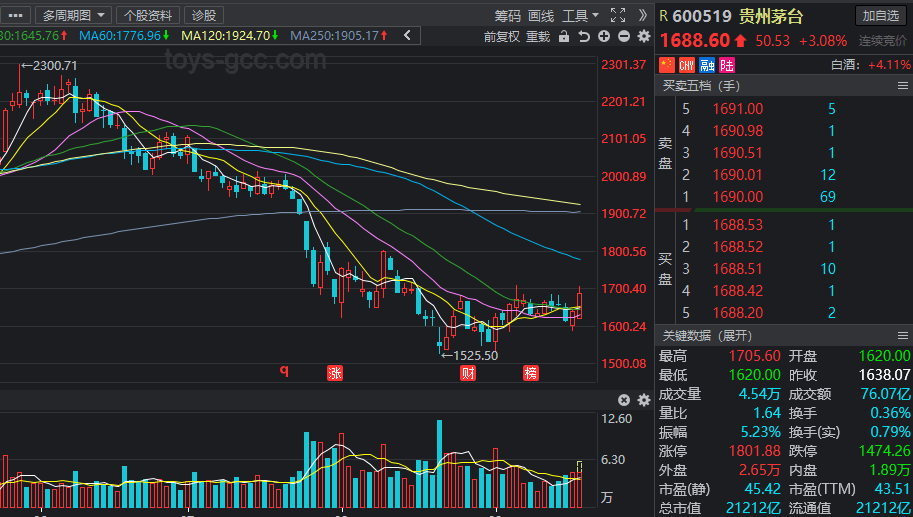Click the current price 1688.60
The width and height of the screenshot is (913, 517).
pyautogui.click(x=695, y=40)
